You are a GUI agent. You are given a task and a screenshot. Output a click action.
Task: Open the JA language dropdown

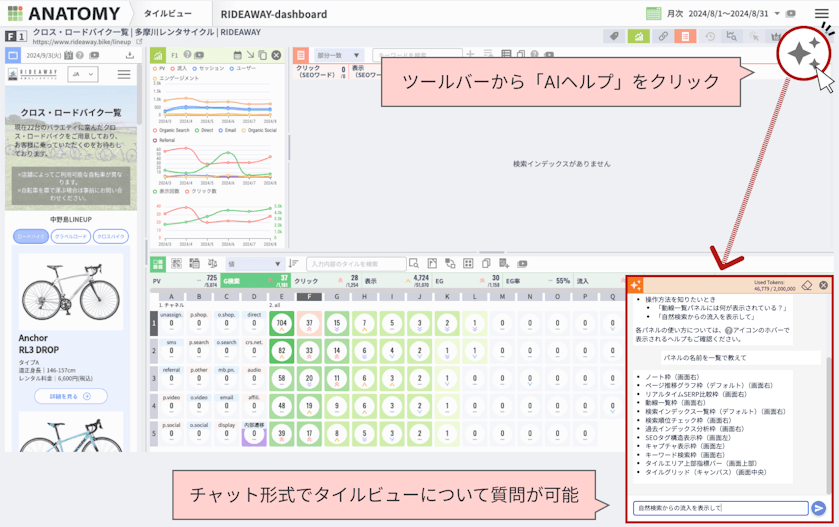[83, 74]
